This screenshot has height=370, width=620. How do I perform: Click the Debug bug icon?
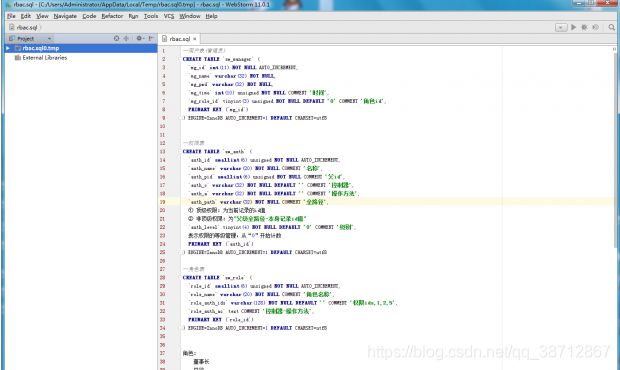point(584,27)
